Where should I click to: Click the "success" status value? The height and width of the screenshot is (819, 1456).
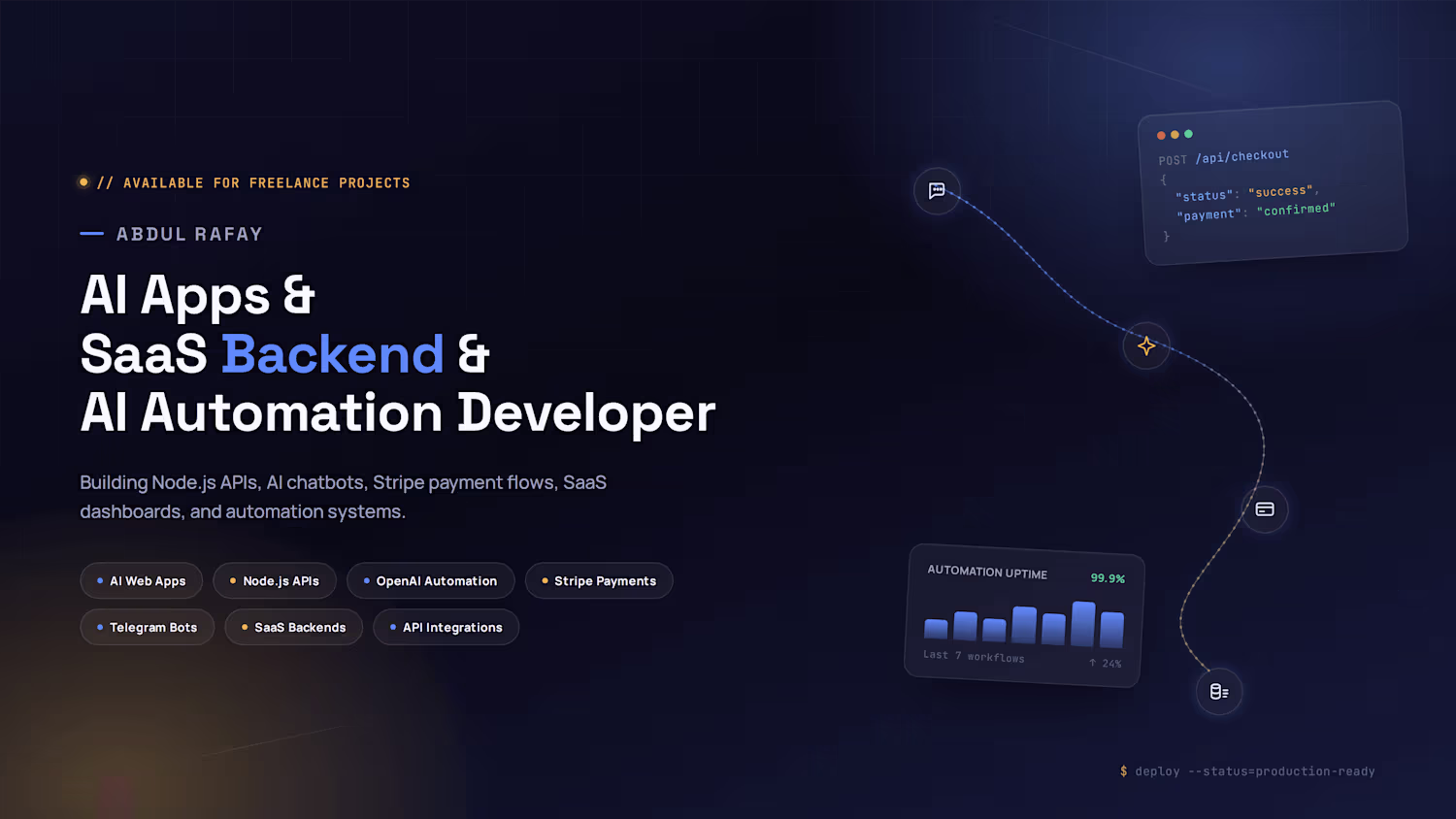click(1281, 191)
